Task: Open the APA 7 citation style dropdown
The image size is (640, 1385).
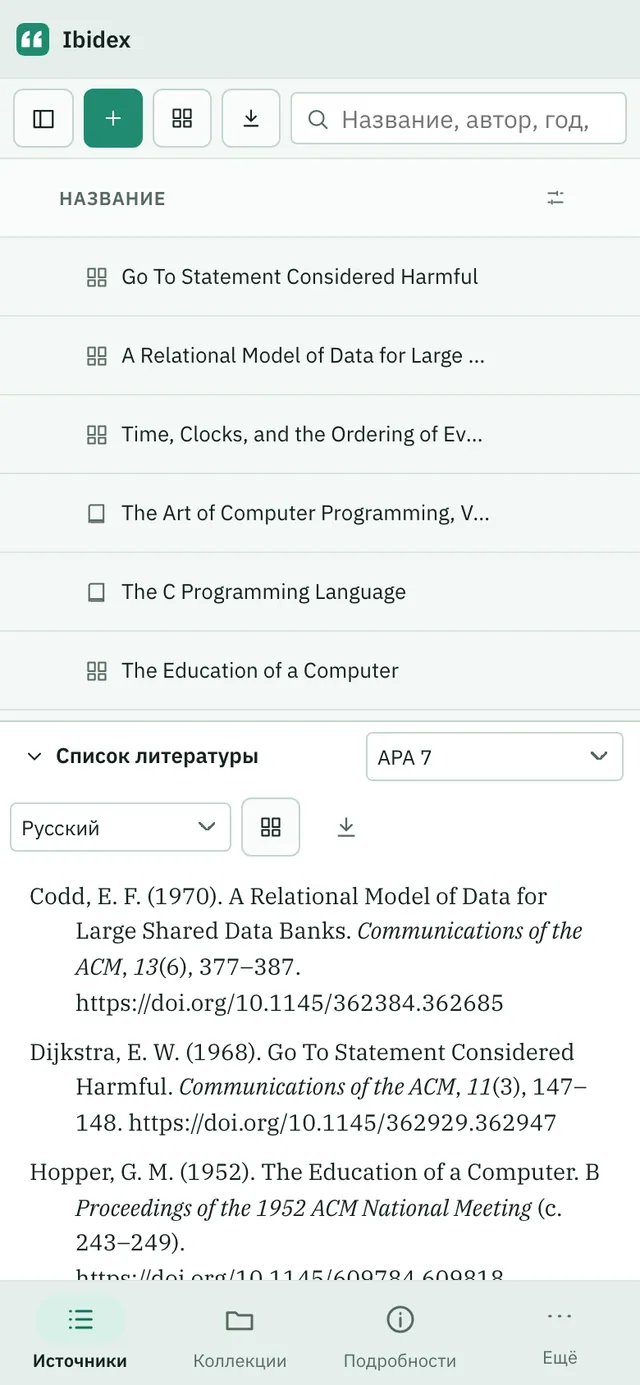Action: (x=494, y=757)
